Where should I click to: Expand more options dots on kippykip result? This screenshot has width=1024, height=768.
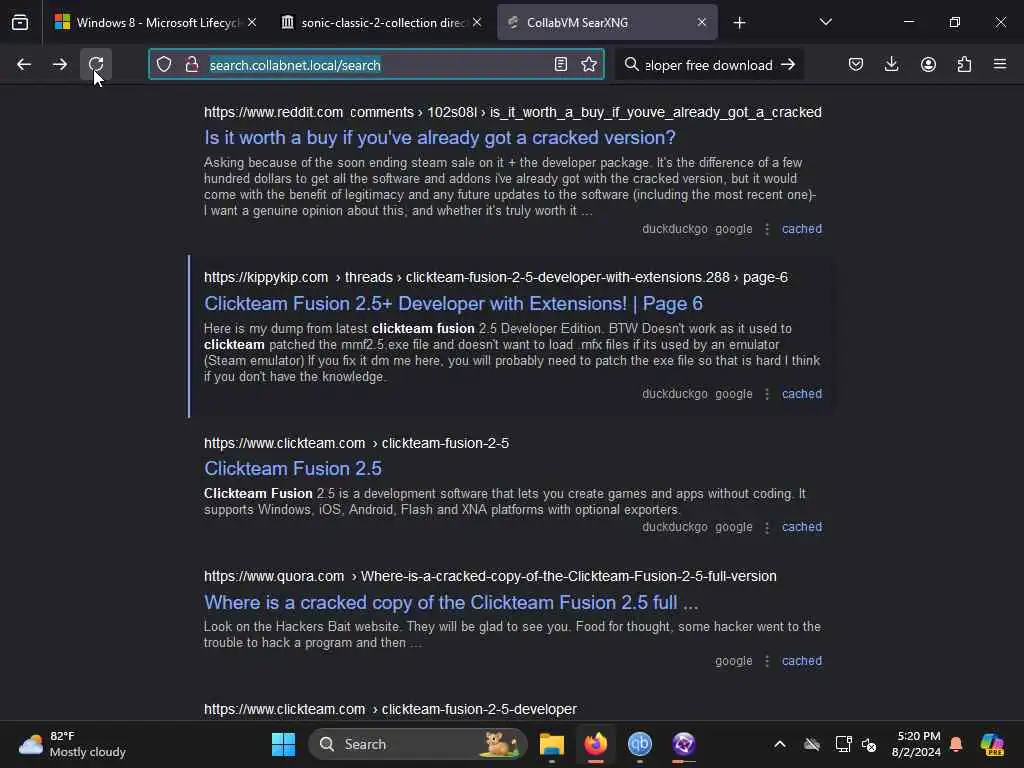point(767,394)
